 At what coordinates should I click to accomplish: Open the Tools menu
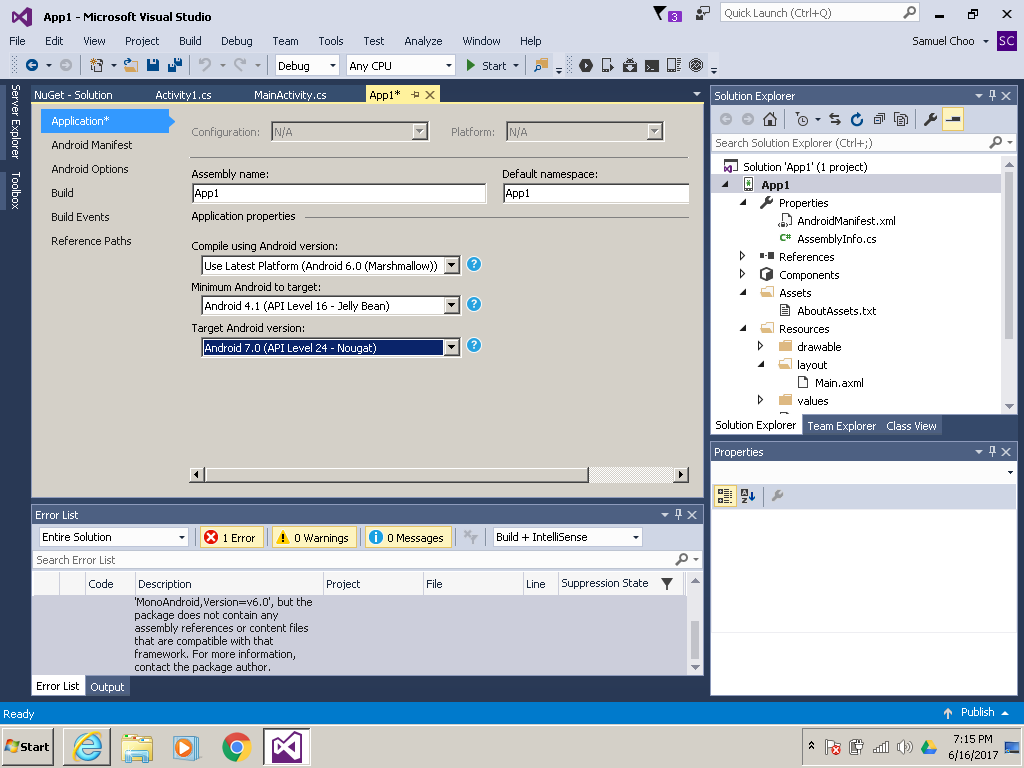click(x=330, y=40)
